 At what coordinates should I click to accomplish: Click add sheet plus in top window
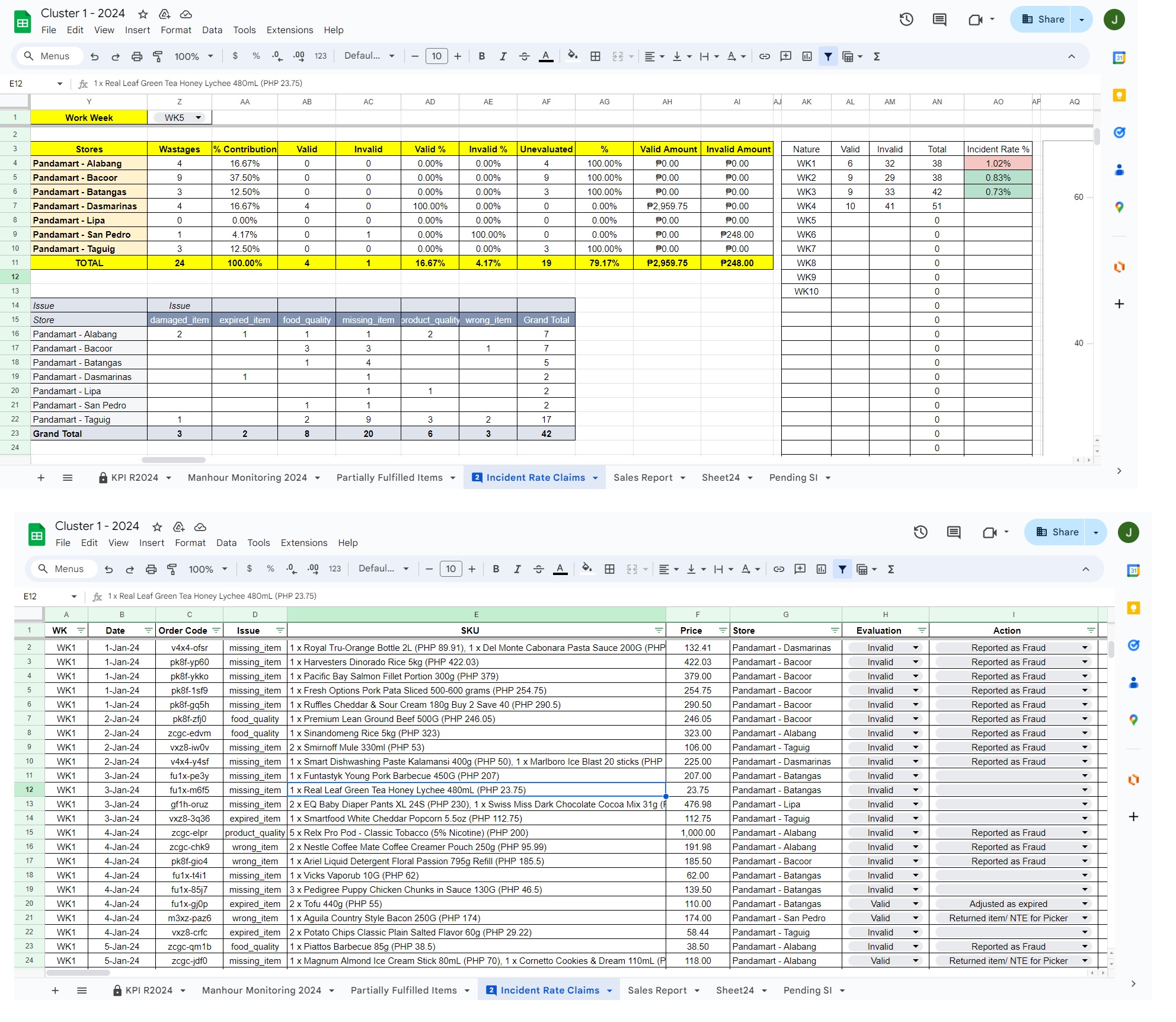41,477
